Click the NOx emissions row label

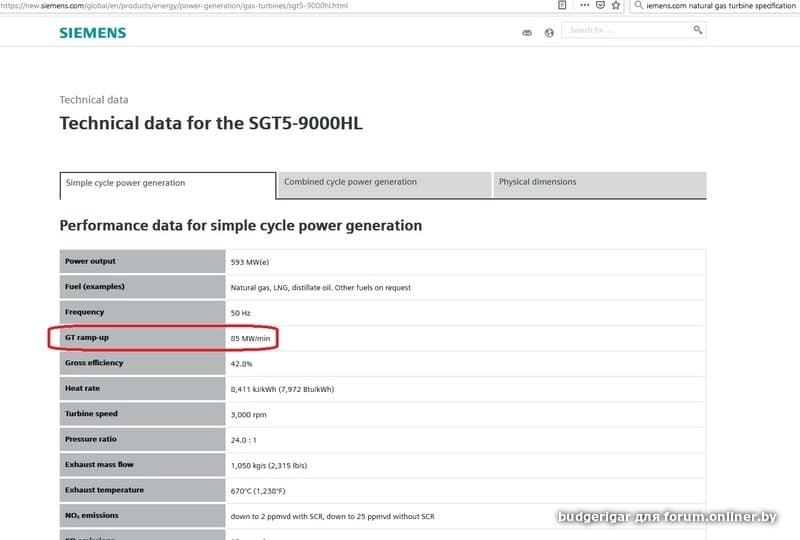[91, 516]
